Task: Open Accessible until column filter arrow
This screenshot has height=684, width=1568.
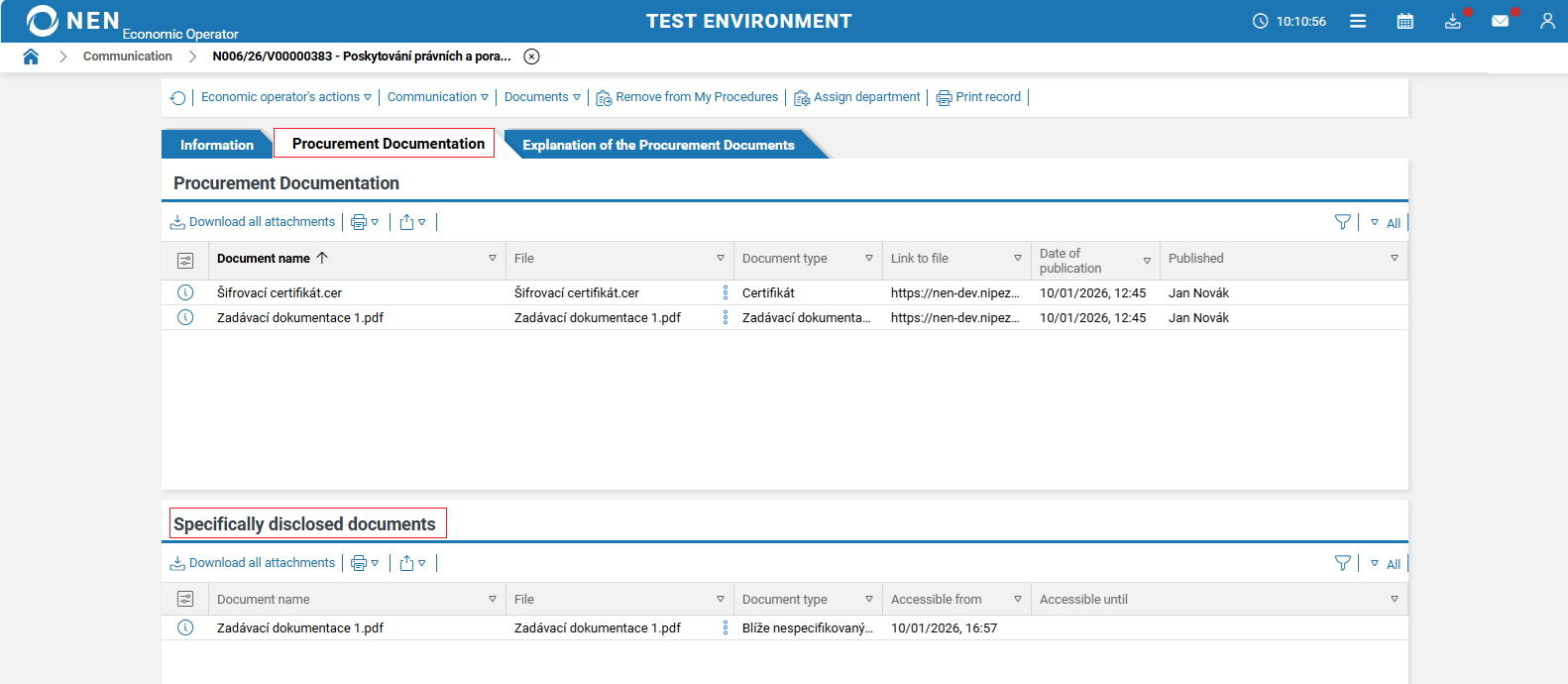Action: 1395,599
